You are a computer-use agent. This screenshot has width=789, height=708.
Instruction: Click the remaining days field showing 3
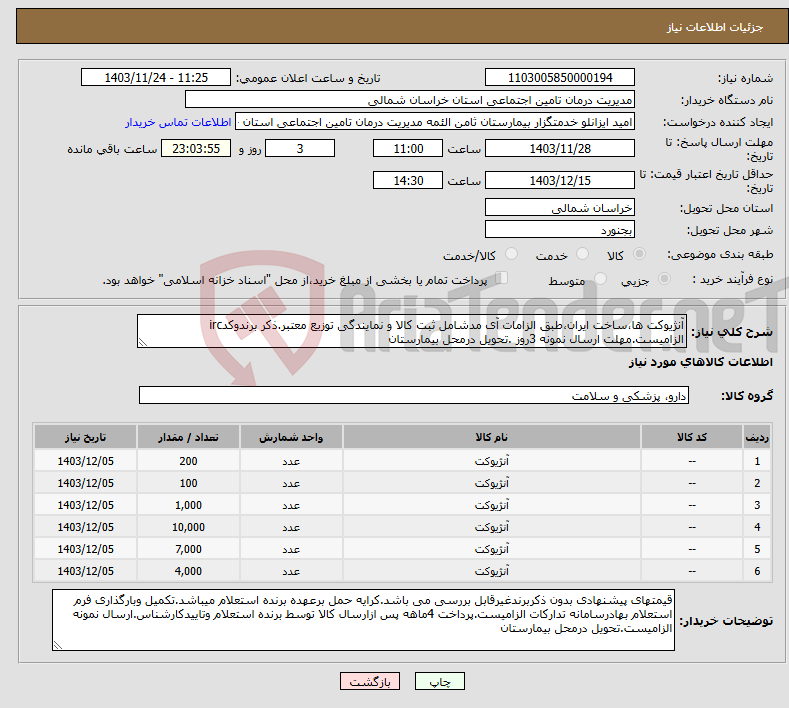point(300,148)
